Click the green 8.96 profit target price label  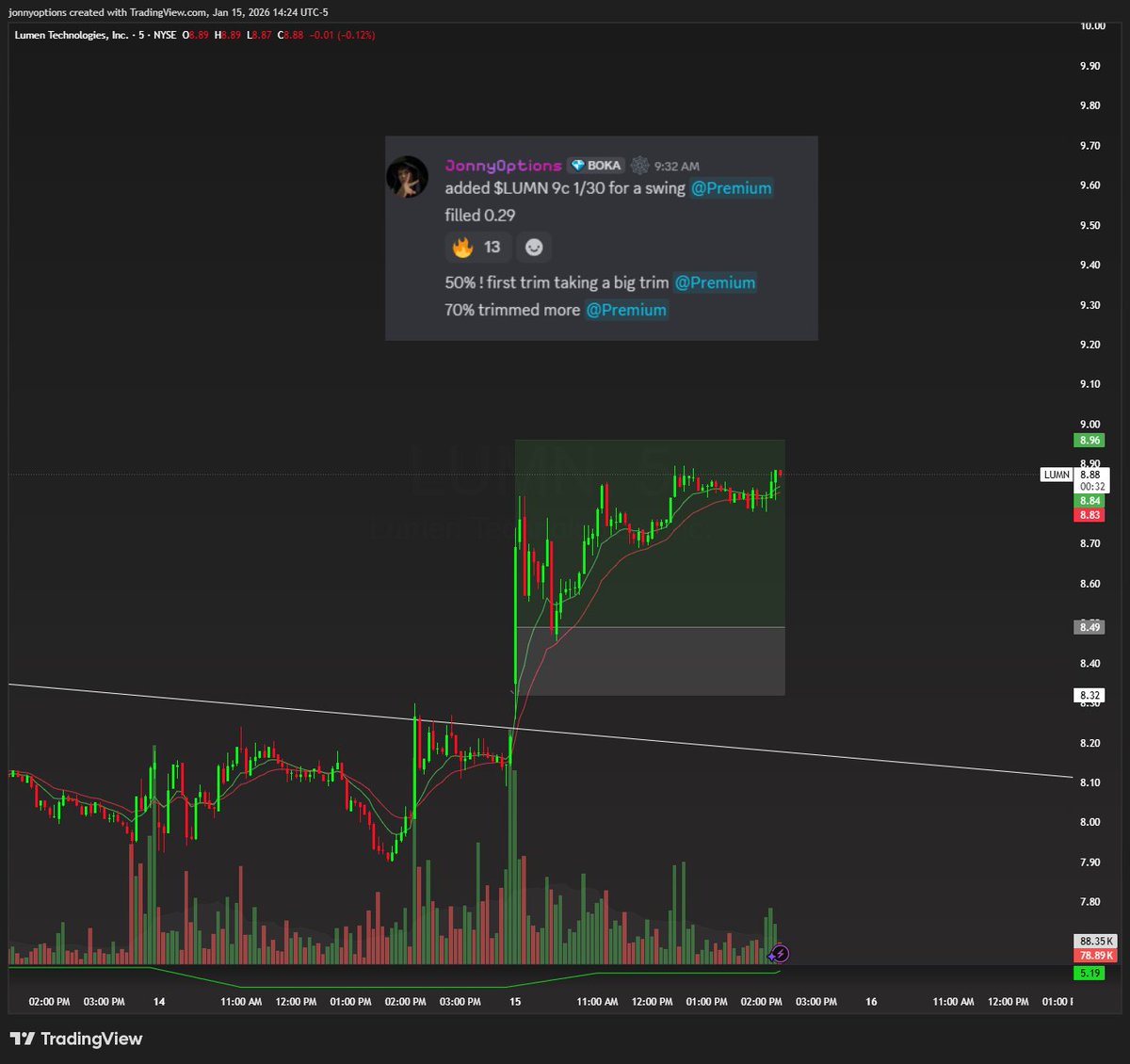(1090, 441)
